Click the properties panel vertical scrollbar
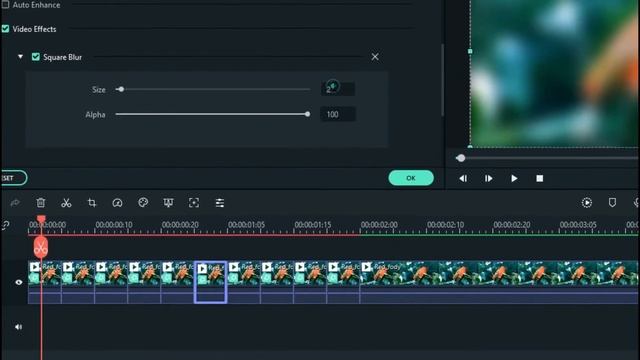Viewport: 640px width, 360px height. (442, 80)
